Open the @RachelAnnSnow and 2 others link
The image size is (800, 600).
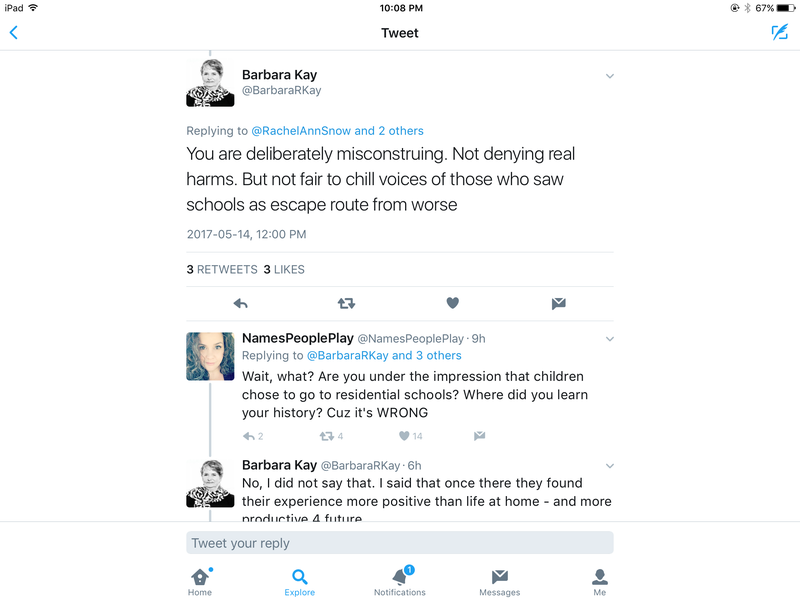337,131
